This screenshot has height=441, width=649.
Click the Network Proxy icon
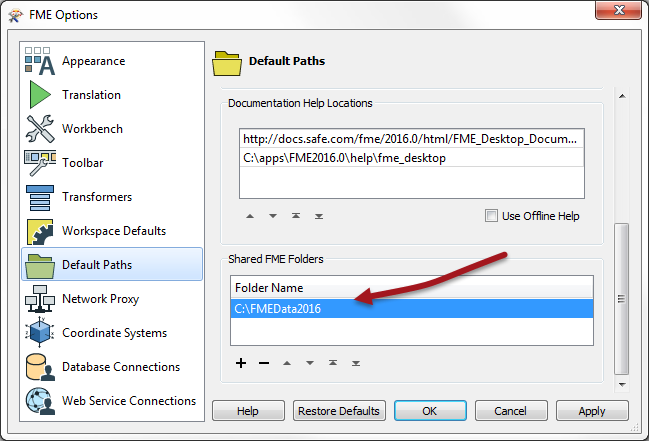click(x=40, y=299)
